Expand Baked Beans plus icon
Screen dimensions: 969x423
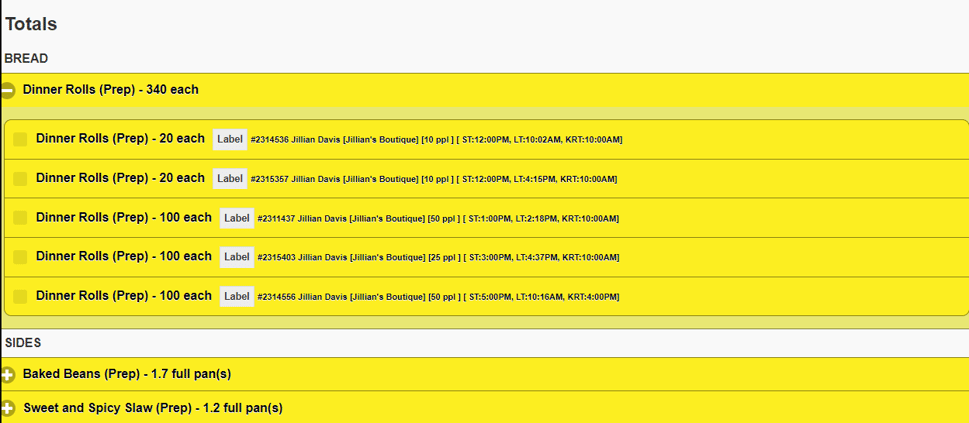click(7, 375)
